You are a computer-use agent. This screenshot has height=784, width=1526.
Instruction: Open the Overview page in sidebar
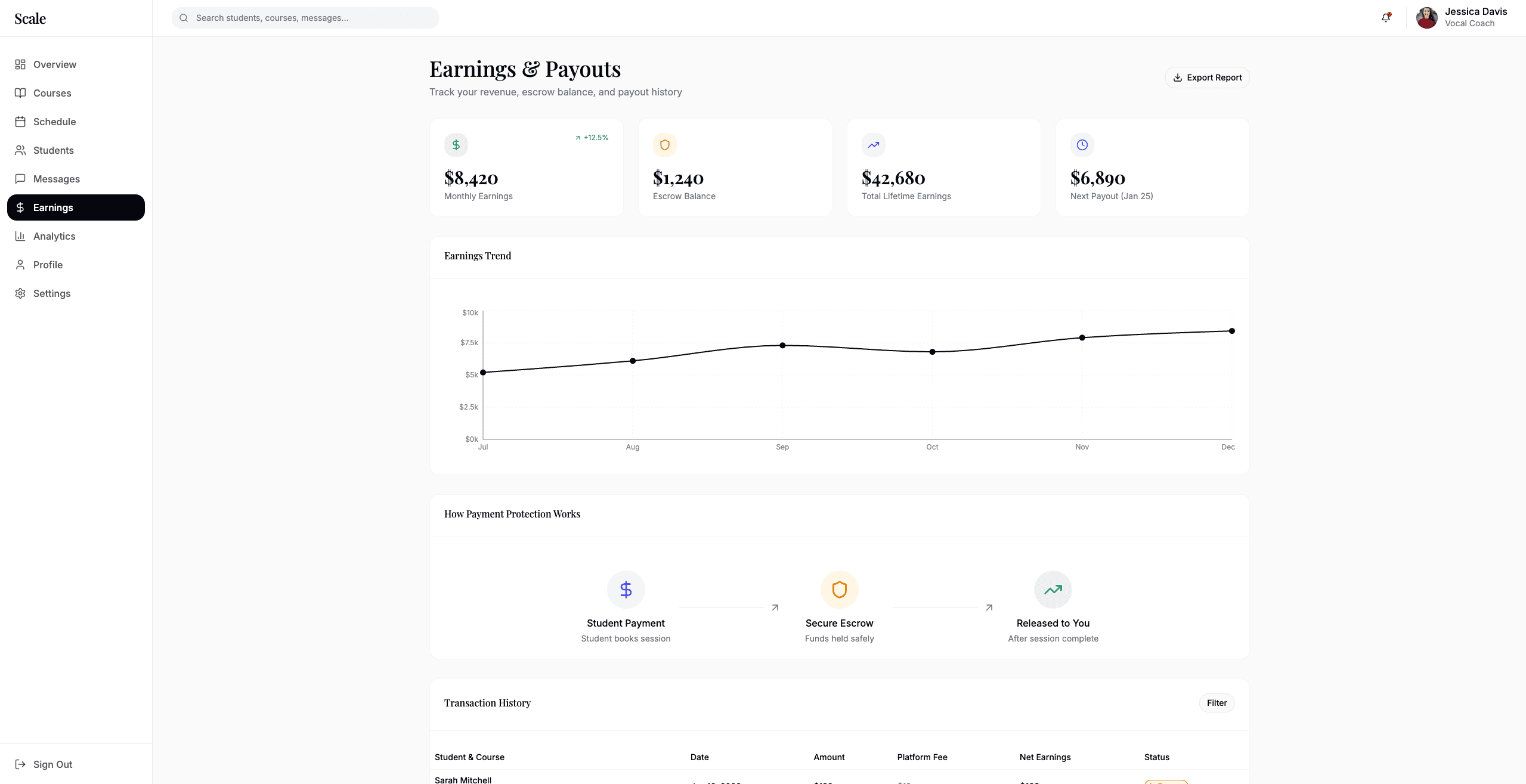click(54, 64)
